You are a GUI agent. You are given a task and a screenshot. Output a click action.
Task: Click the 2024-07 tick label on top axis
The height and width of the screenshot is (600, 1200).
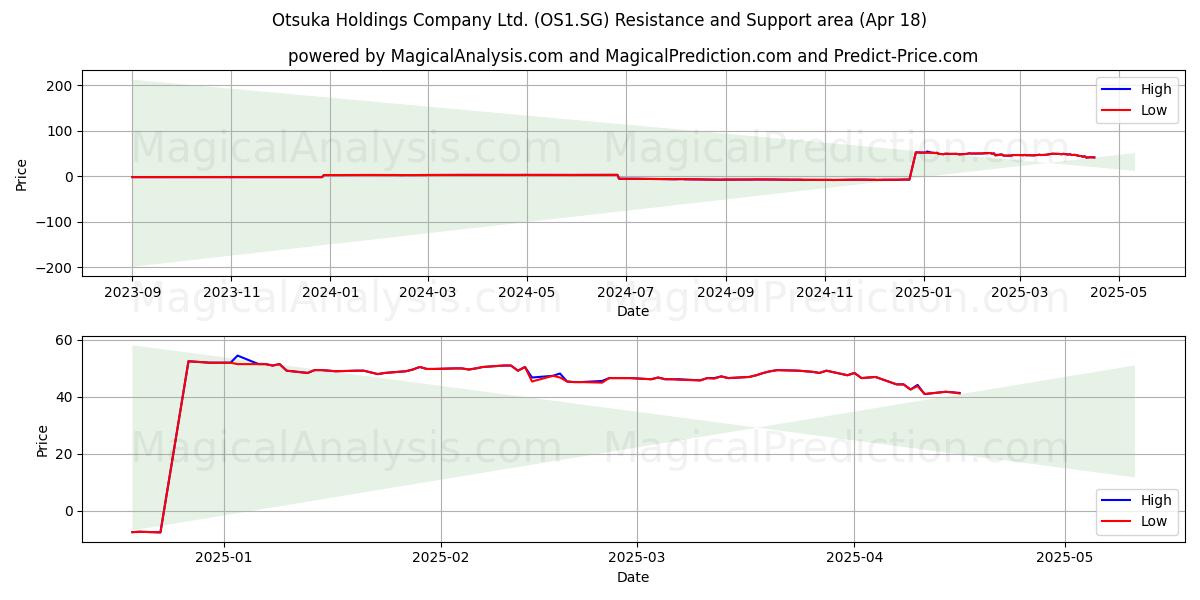625,293
